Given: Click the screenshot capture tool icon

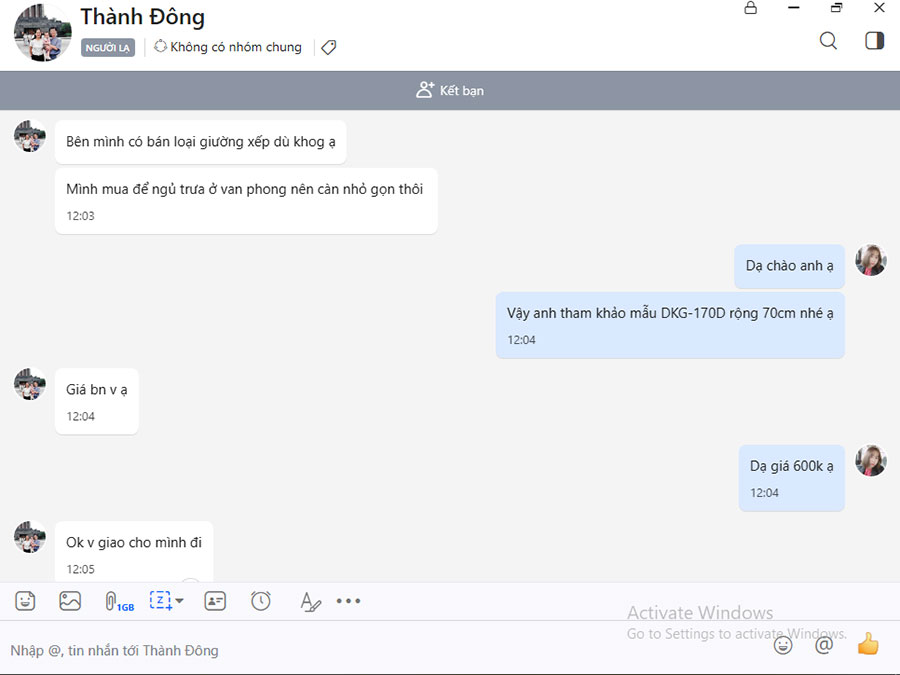Looking at the screenshot, I should click(x=160, y=601).
